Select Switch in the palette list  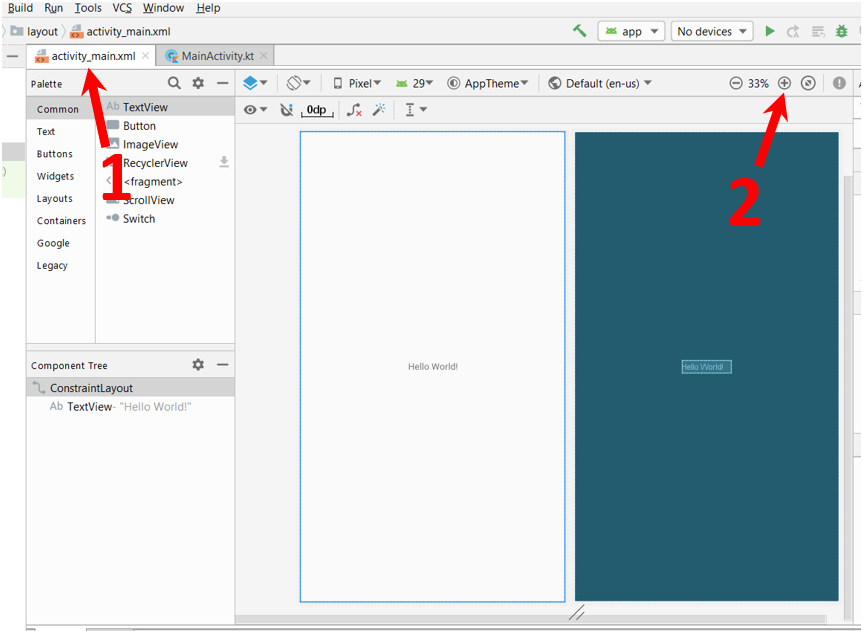click(x=165, y=219)
